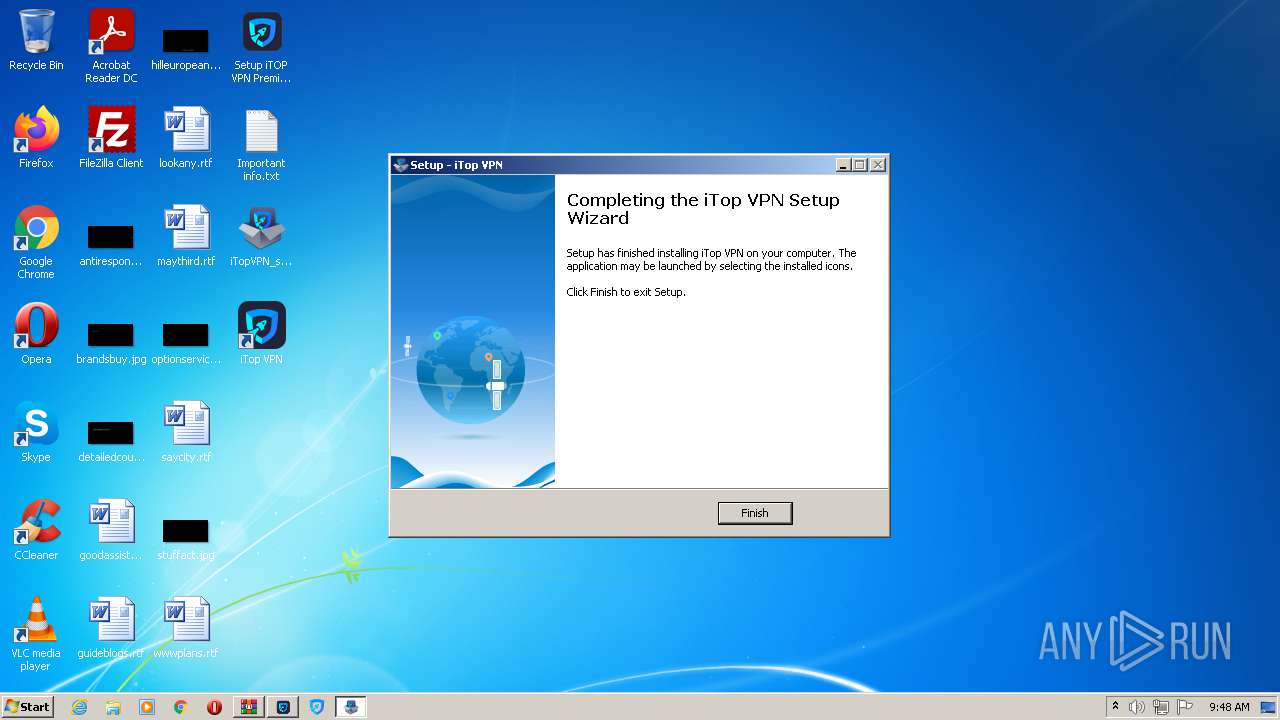Click active Setup installer taskbar button
Screen dimensions: 1280x720
coord(351,707)
